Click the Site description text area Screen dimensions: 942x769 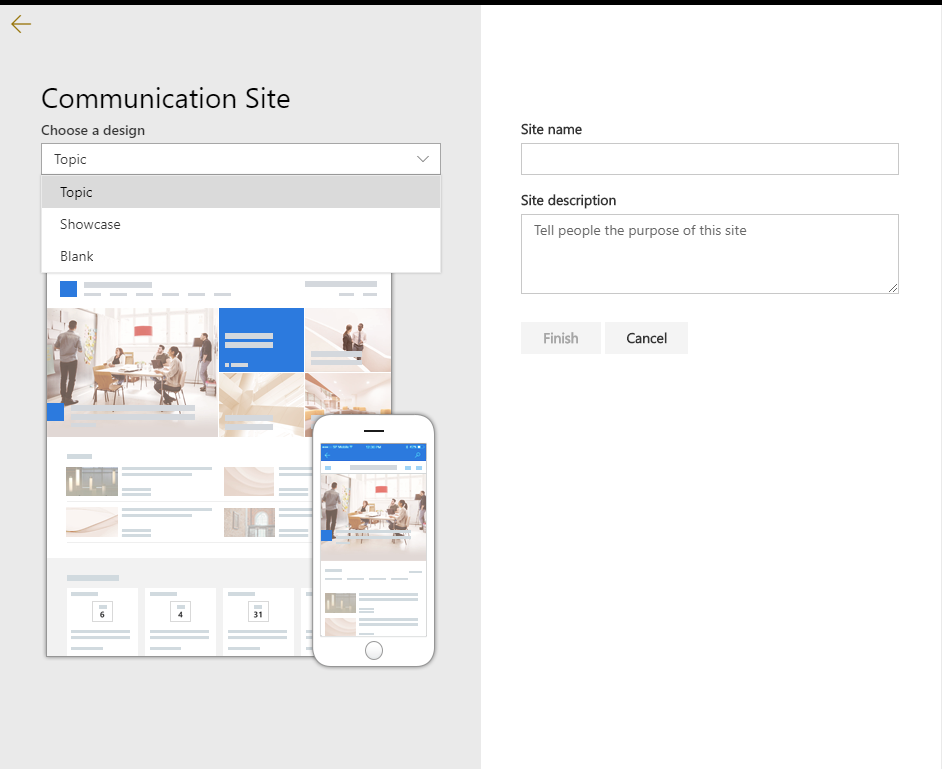[709, 250]
